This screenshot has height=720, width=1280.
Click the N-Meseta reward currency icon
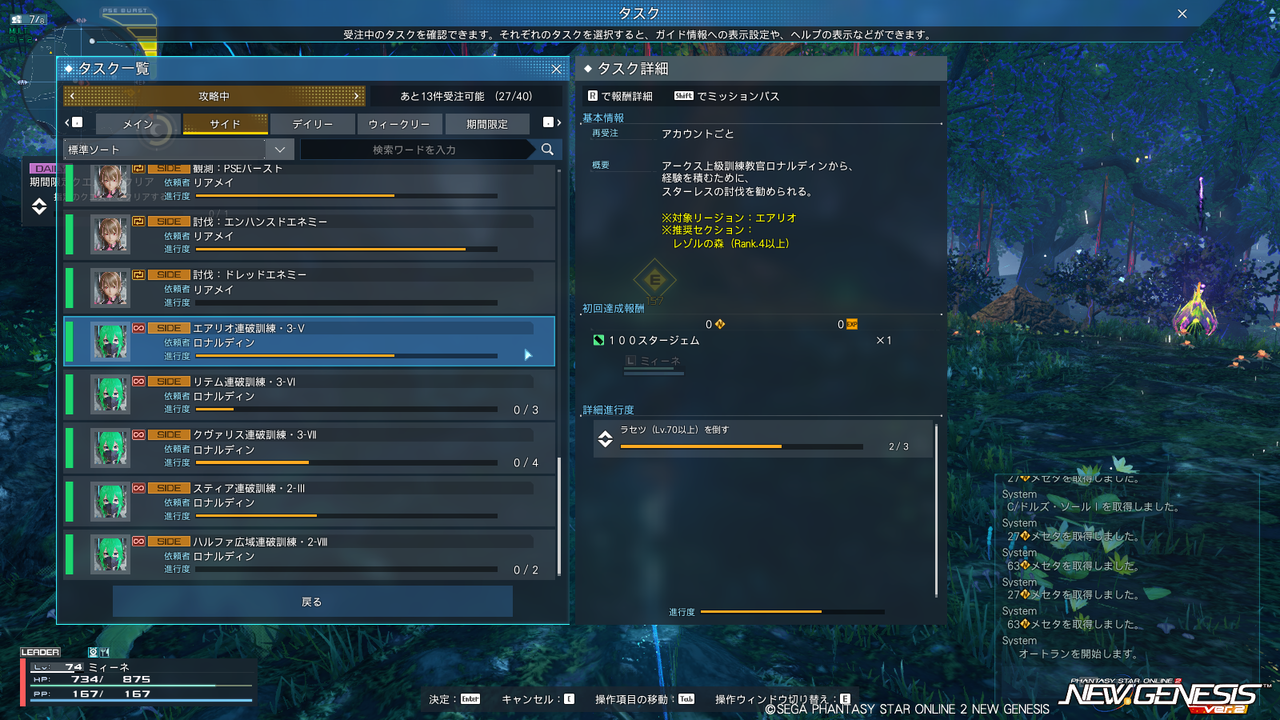(x=720, y=324)
